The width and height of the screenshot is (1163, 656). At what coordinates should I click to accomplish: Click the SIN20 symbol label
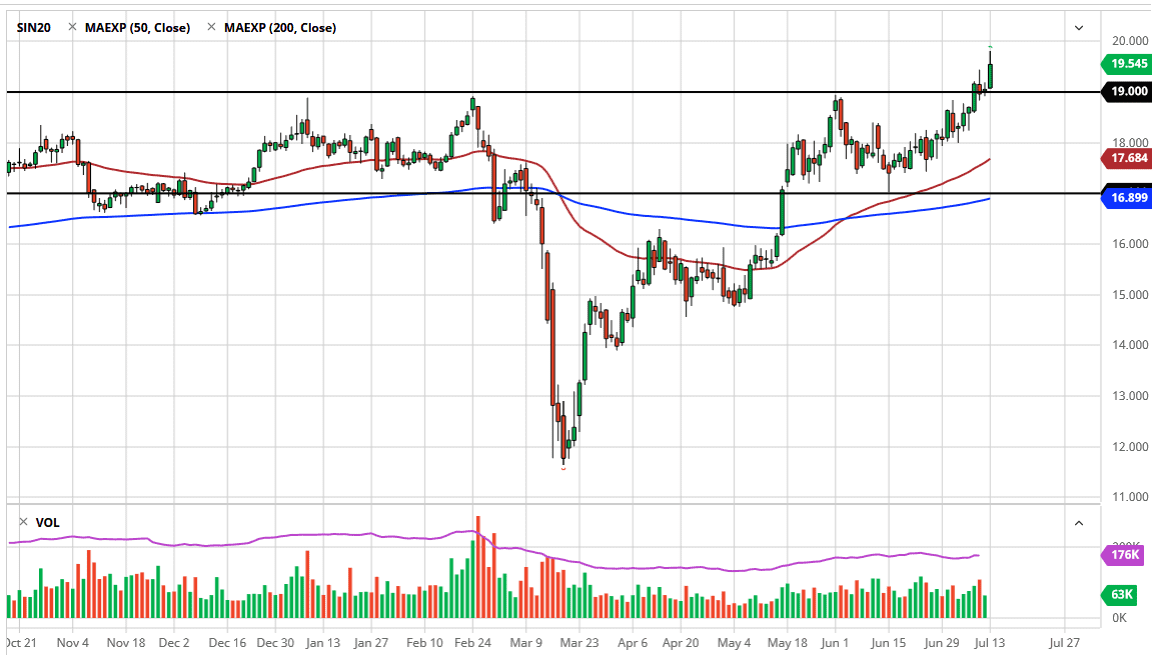[x=36, y=27]
